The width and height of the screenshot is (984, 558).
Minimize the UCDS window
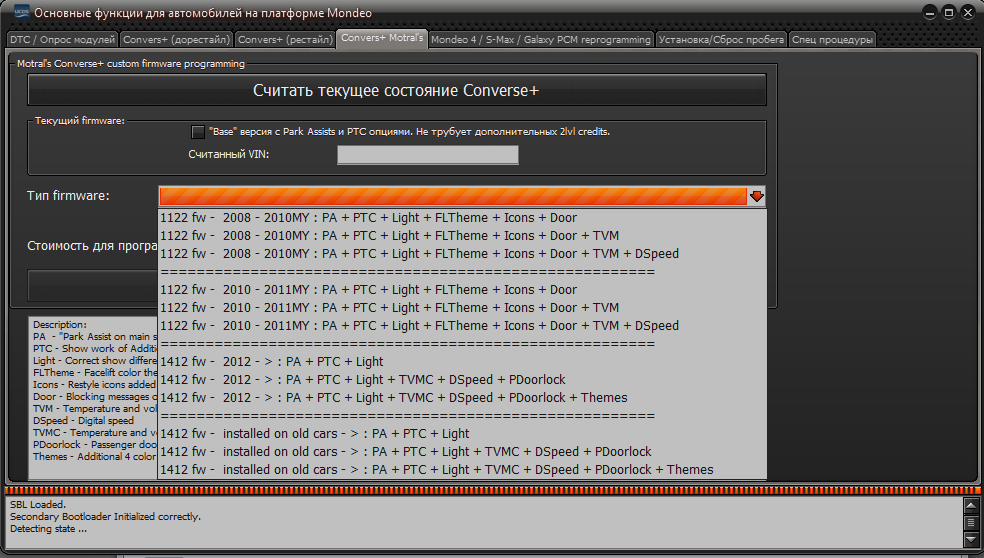[x=930, y=13]
